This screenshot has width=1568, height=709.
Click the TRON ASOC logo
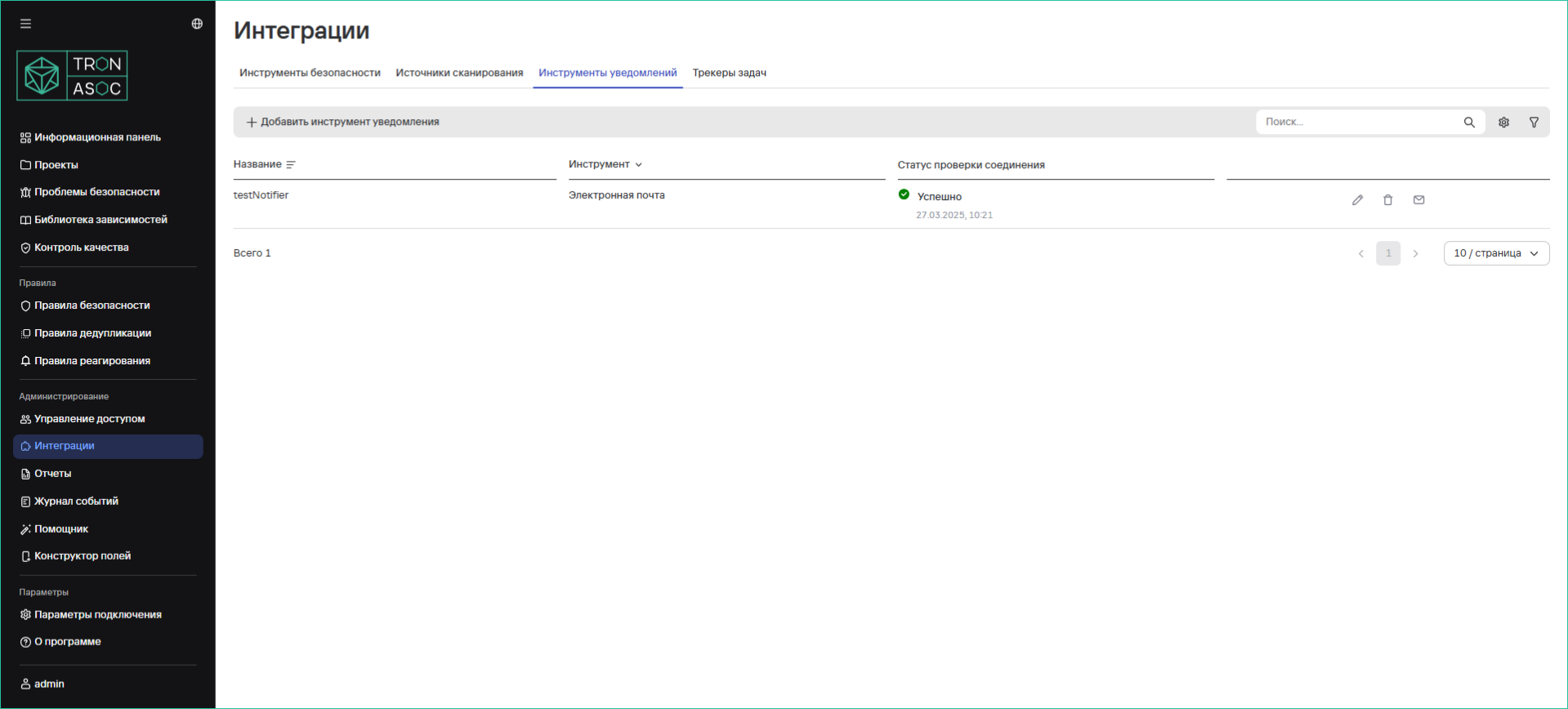pyautogui.click(x=72, y=76)
